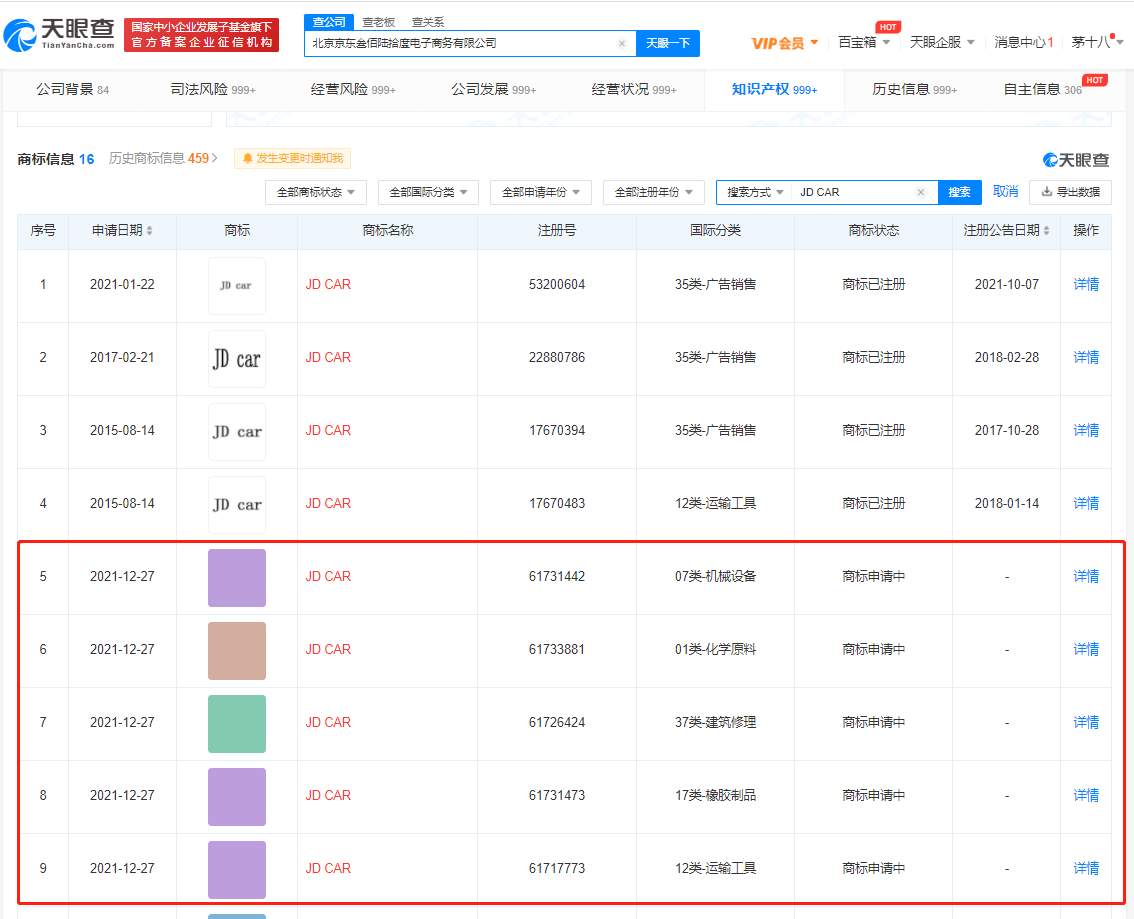Open the 搜索方式 dropdown

(x=755, y=192)
